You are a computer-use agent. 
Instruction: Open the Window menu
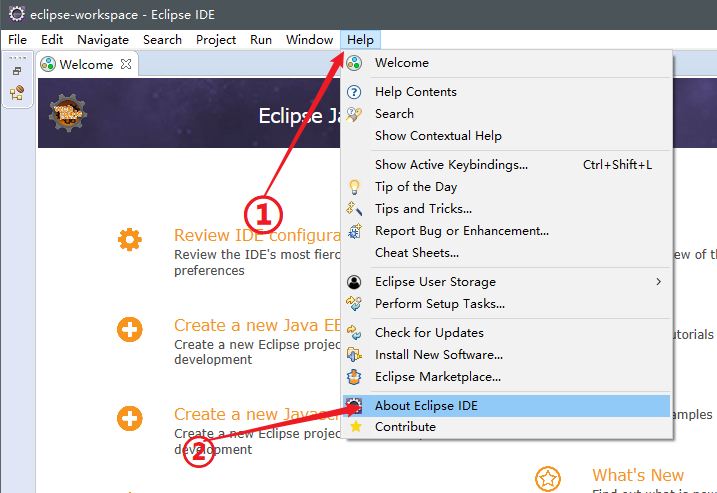point(309,40)
